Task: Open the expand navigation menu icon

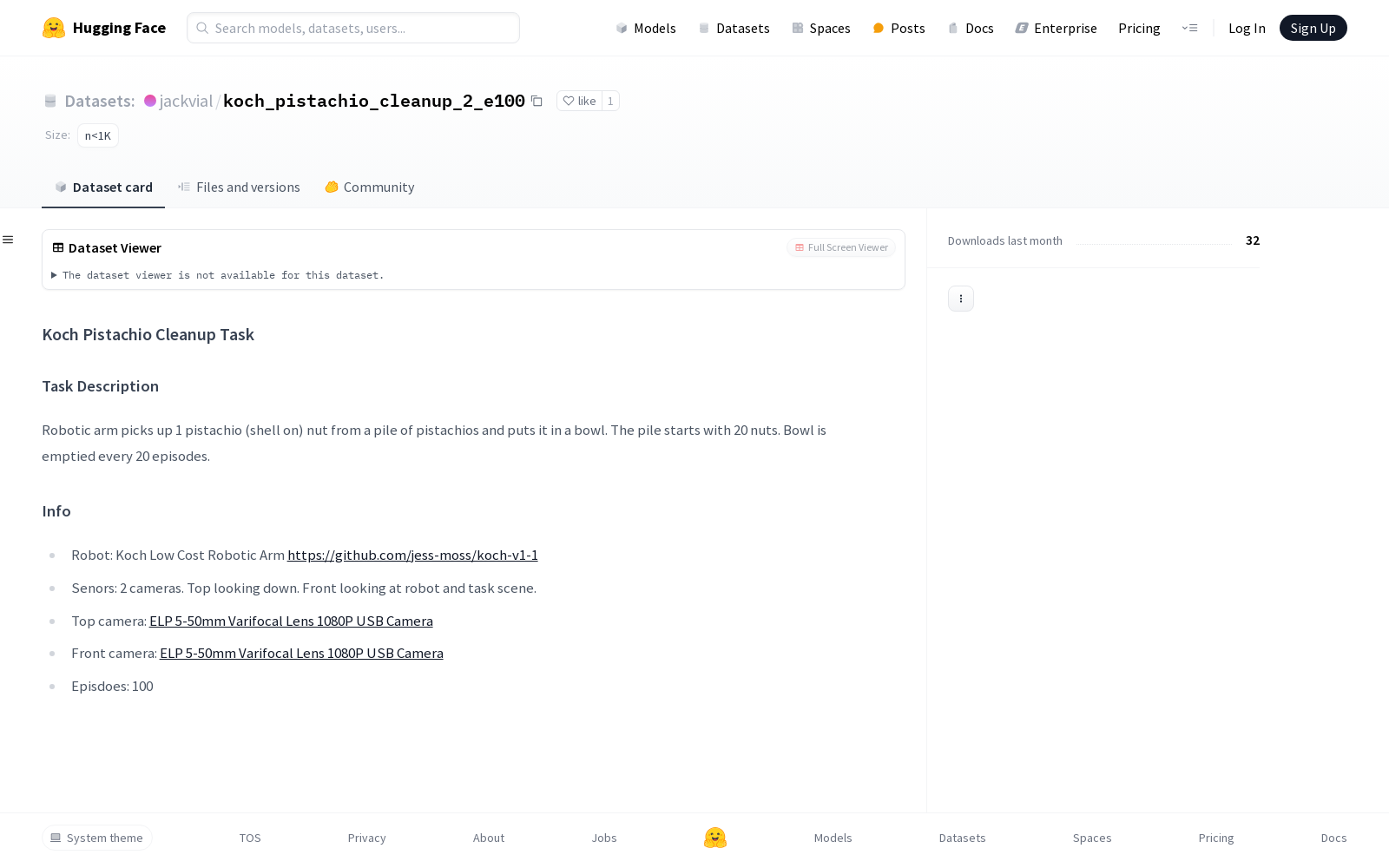Action: 1189,28
